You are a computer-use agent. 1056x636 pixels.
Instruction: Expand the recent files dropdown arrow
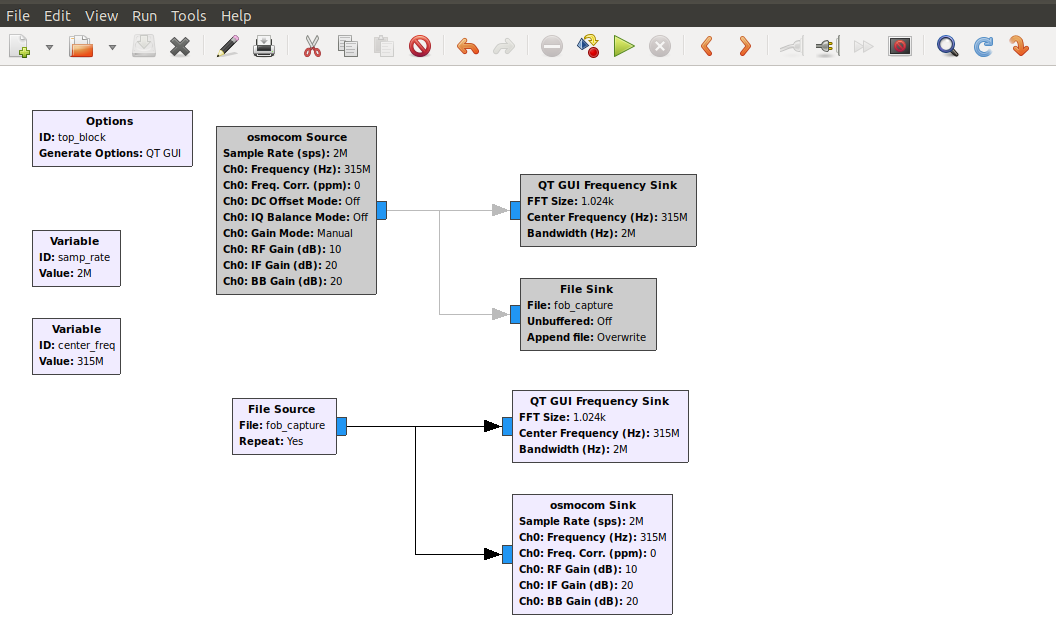(x=112, y=47)
